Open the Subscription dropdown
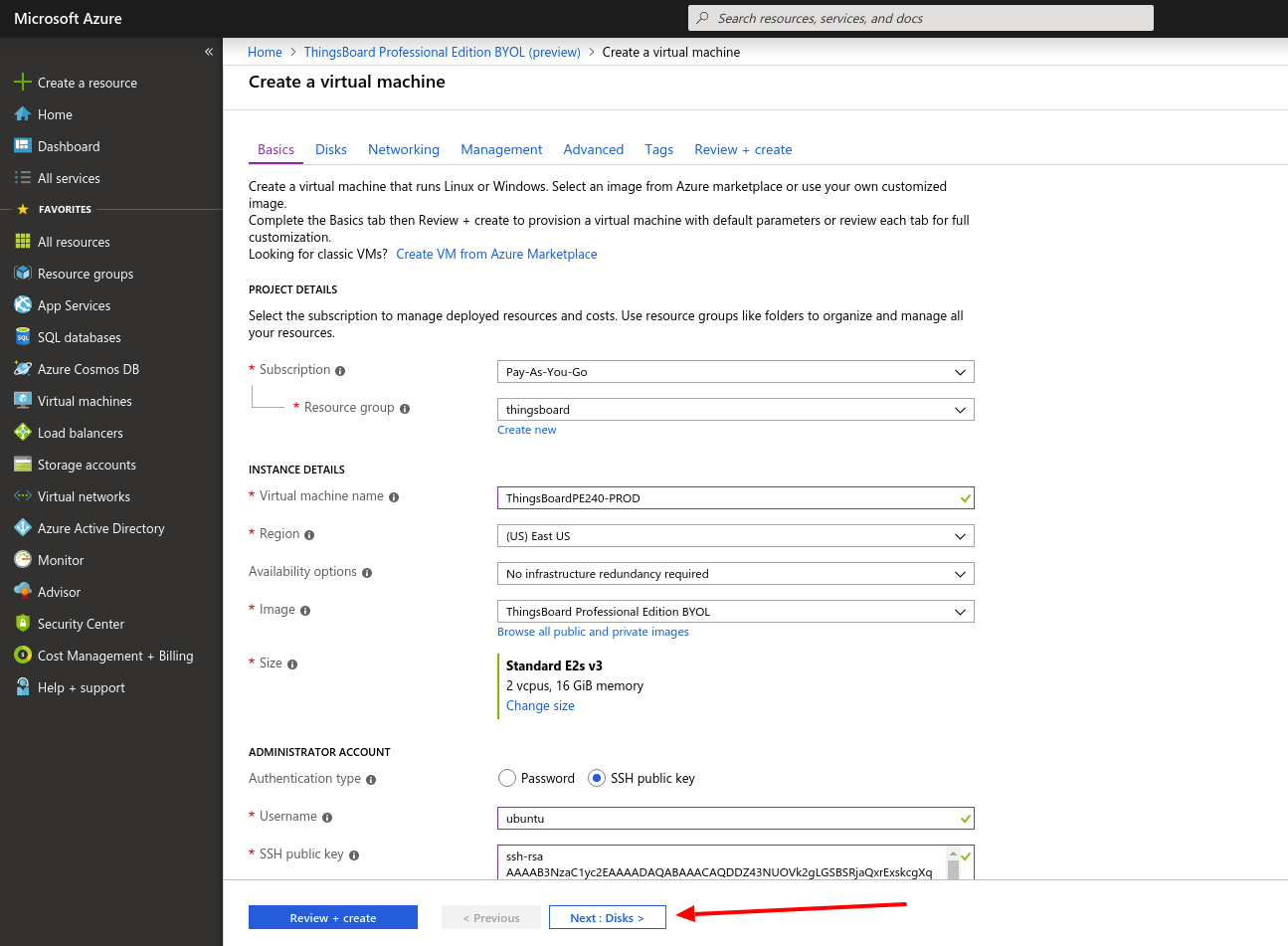The width and height of the screenshot is (1288, 946). [x=736, y=372]
